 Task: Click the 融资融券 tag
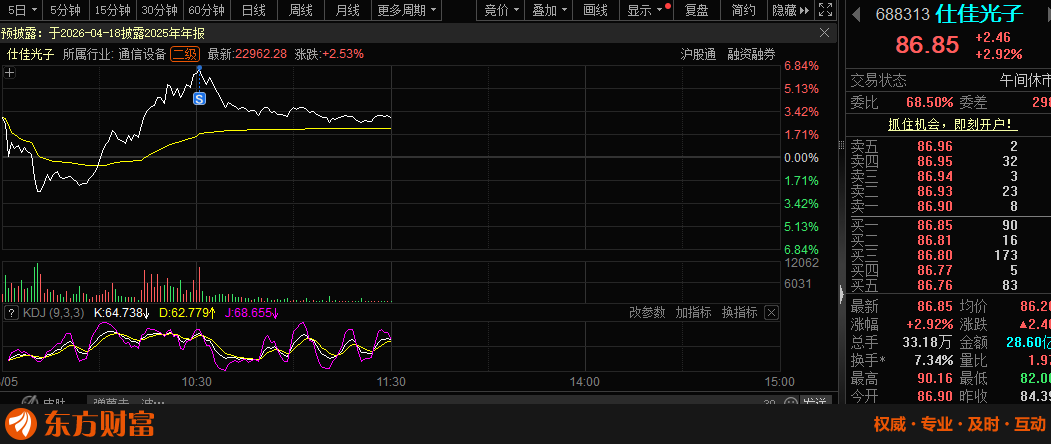coord(751,54)
